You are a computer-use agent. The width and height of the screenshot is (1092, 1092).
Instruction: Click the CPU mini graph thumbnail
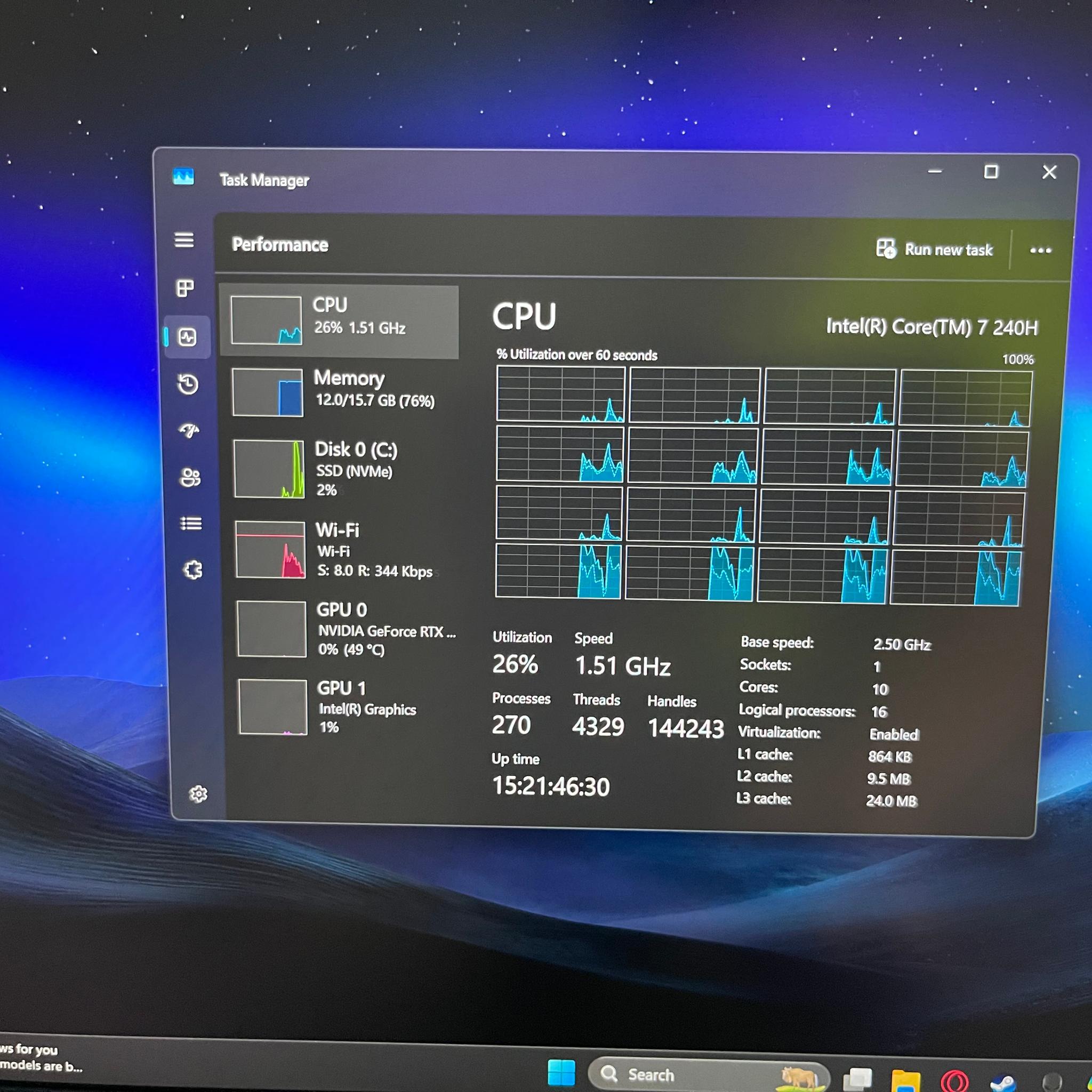(266, 320)
